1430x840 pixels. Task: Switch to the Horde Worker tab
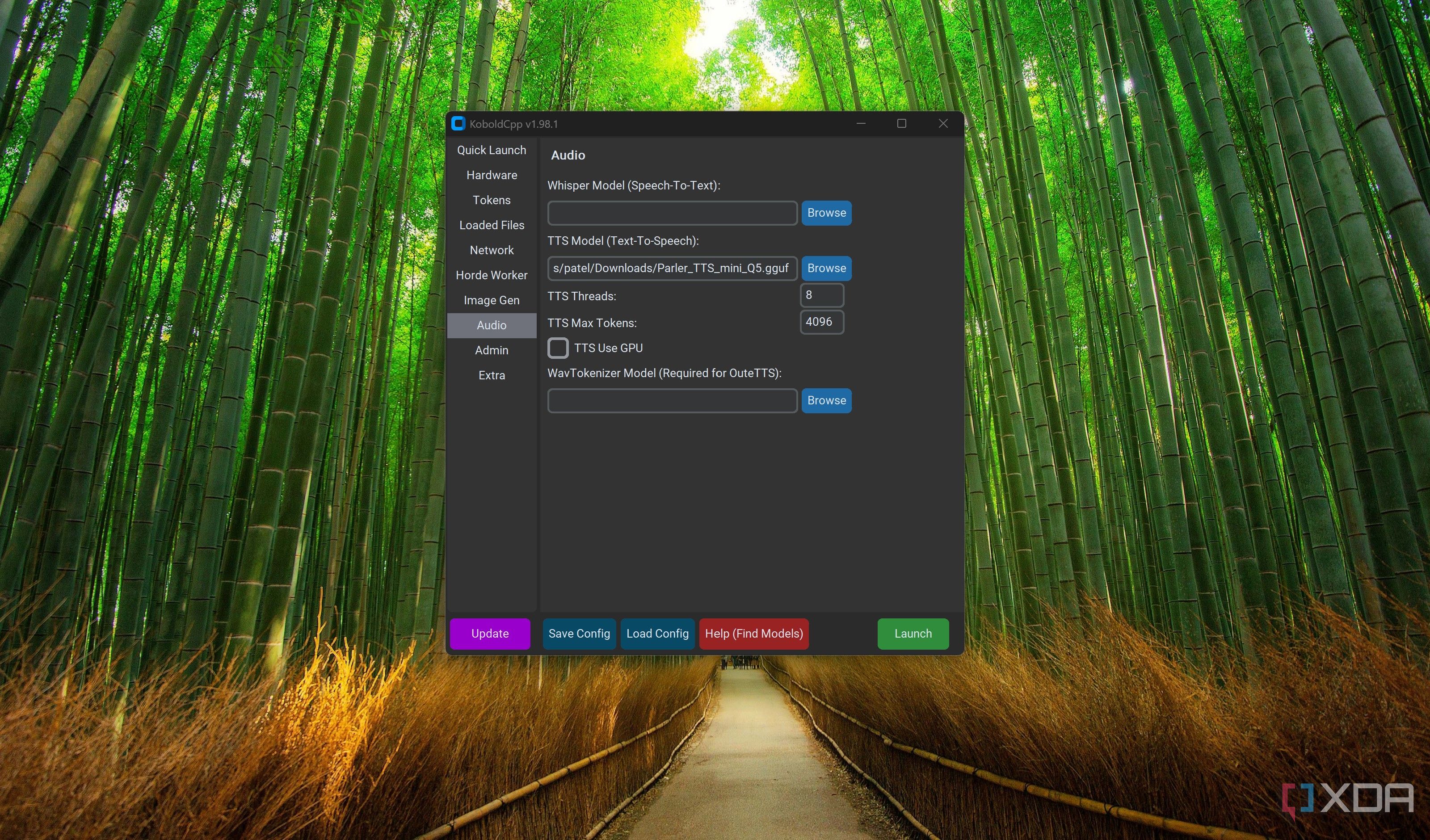[x=492, y=275]
